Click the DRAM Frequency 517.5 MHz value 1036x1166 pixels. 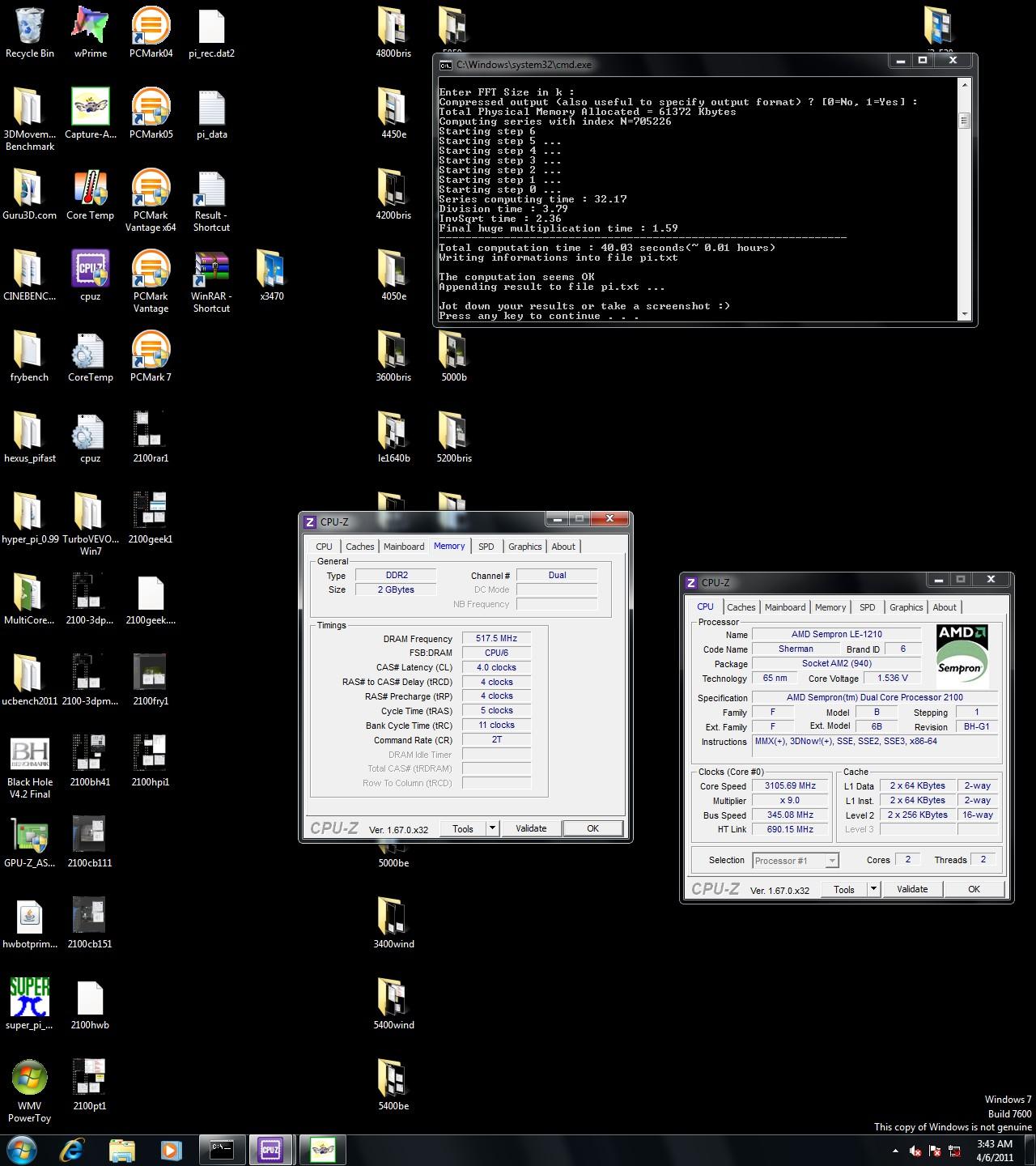497,638
